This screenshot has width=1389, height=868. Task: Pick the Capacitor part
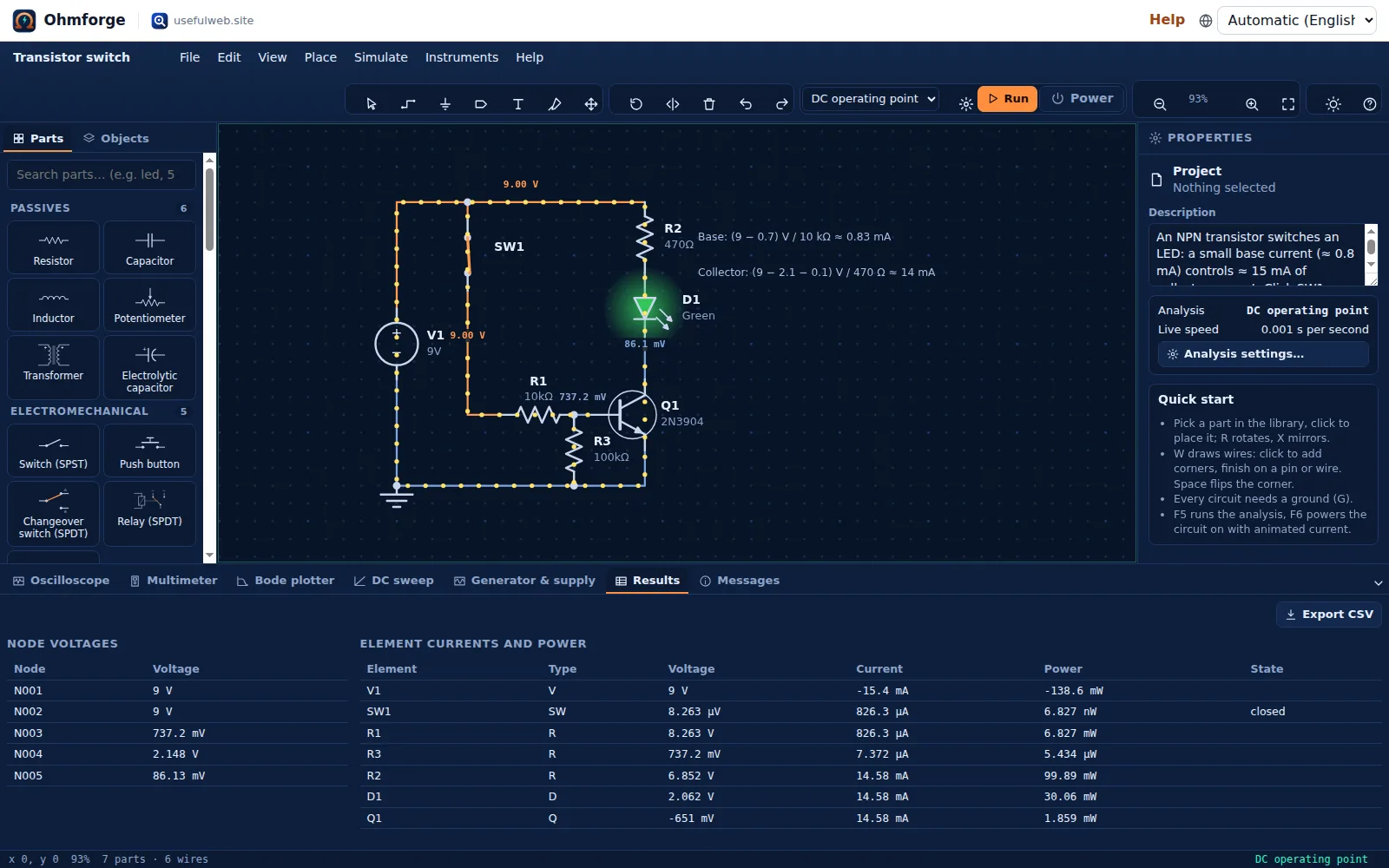149,248
